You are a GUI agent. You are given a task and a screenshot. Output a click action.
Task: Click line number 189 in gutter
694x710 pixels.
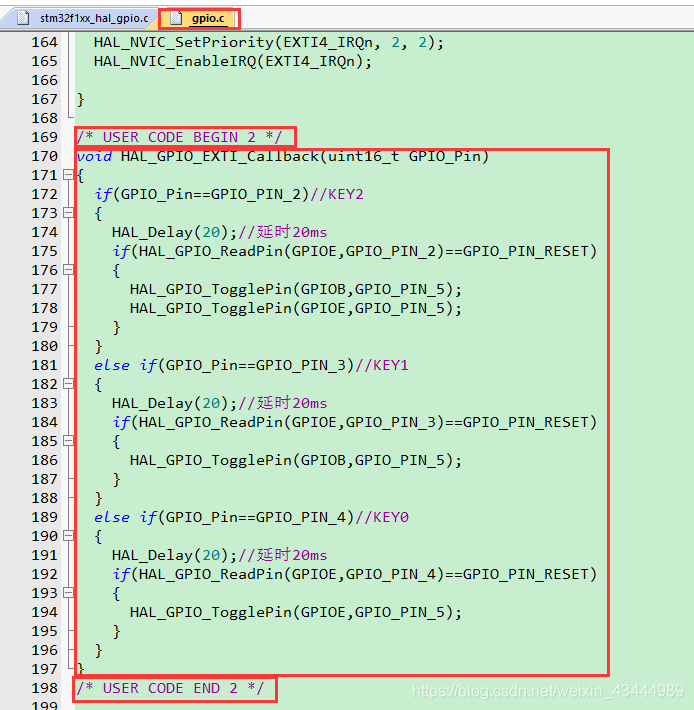(x=44, y=518)
